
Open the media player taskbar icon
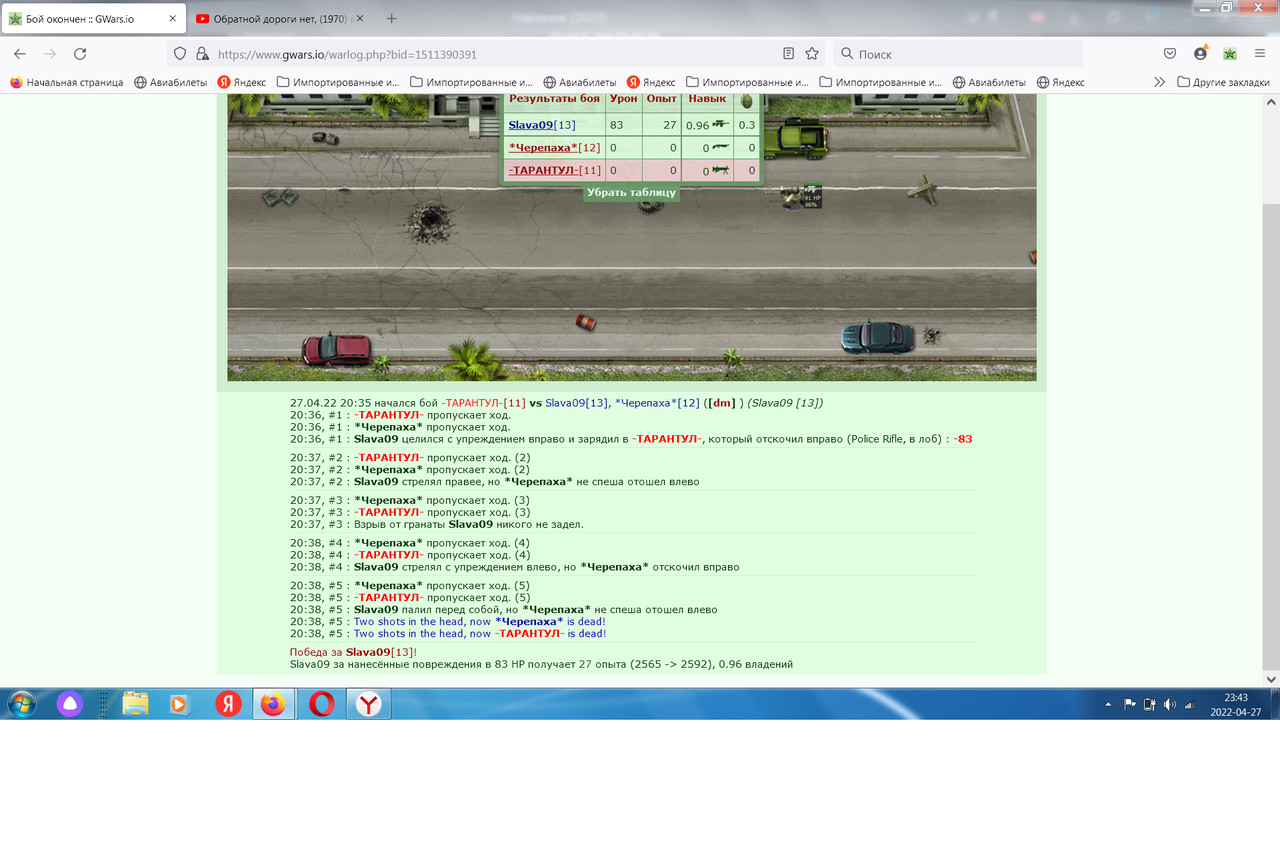coord(179,704)
